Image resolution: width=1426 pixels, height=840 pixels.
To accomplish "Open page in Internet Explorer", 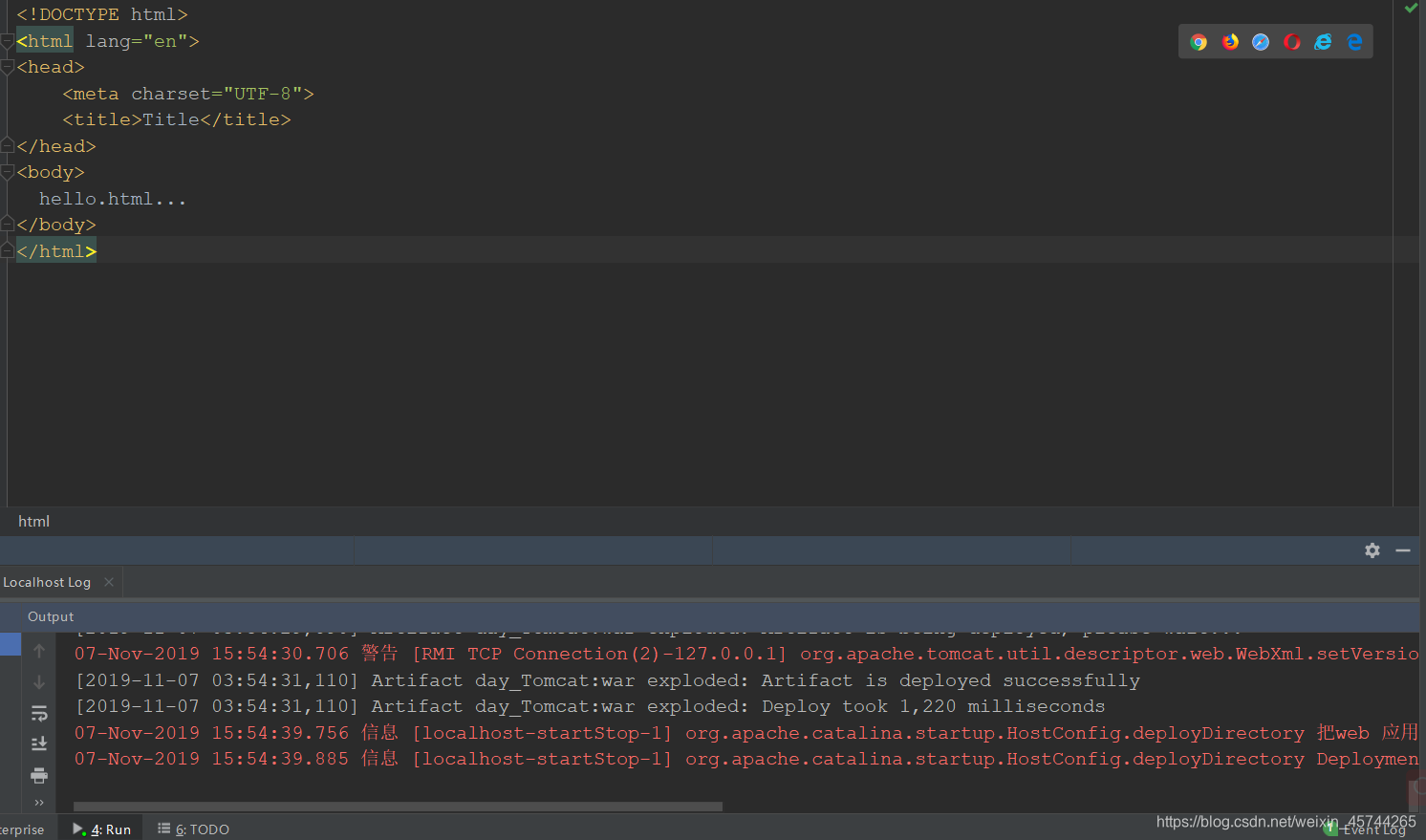I will (x=1323, y=42).
